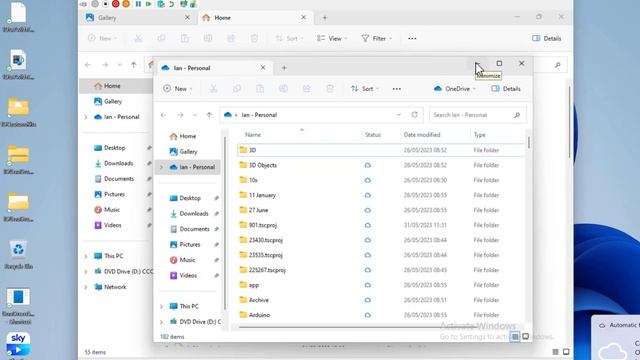Open See more options in Ian - Personal toolbar
Viewport: 640px width, 360px height.
pyautogui.click(x=396, y=89)
